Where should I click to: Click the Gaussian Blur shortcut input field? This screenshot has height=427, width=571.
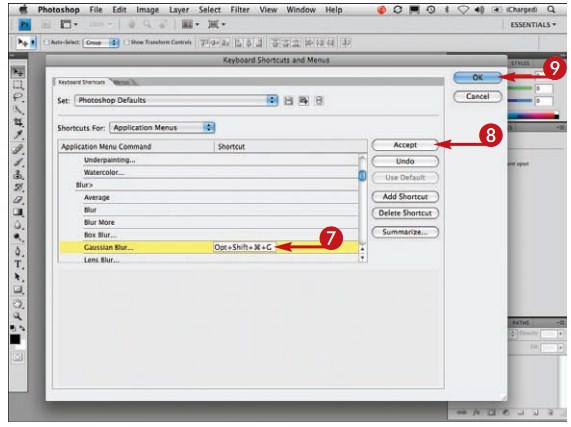244,247
